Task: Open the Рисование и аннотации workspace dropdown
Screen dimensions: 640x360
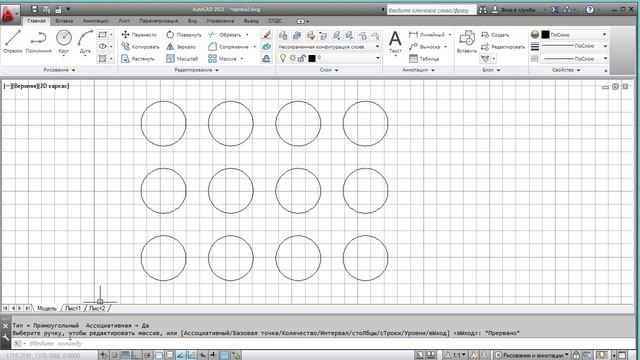Action: click(532, 356)
